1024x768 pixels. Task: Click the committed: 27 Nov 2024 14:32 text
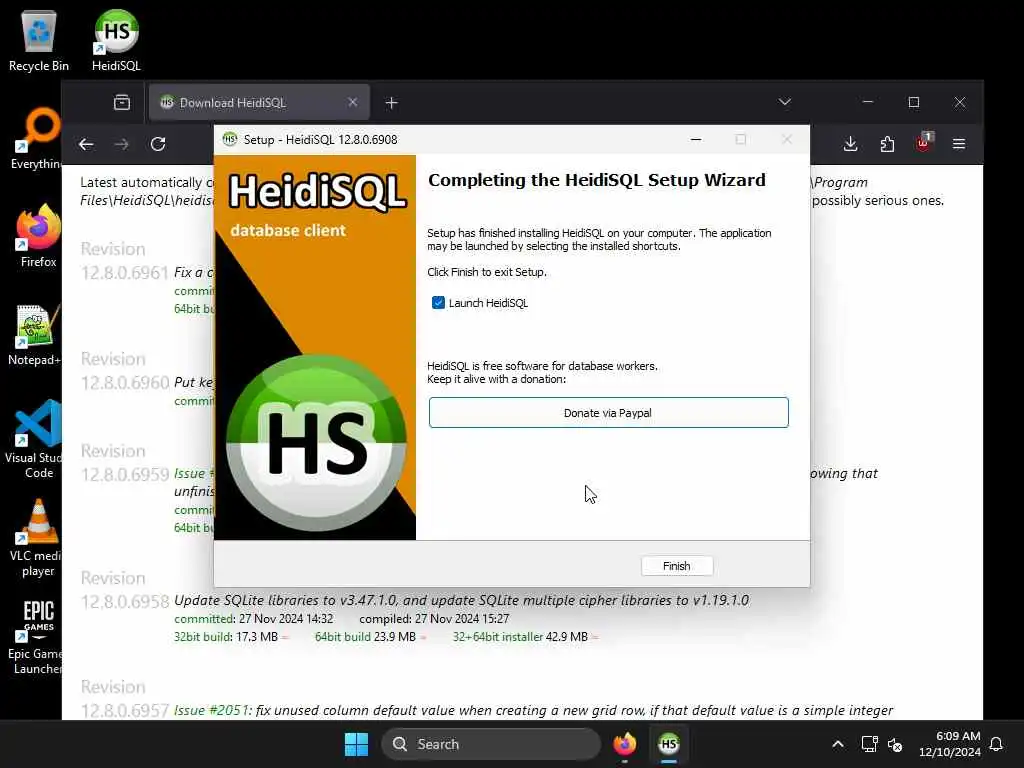tap(253, 618)
